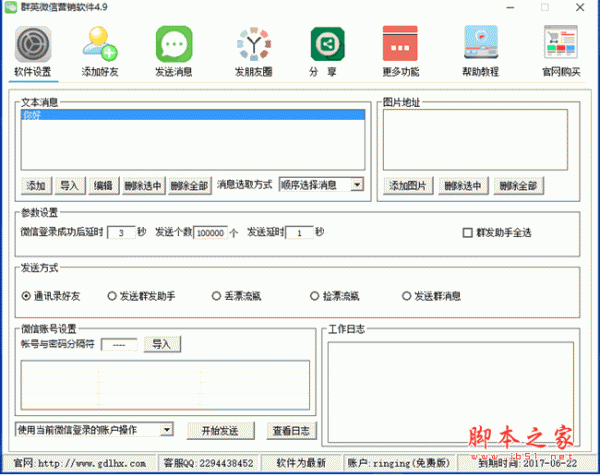Click the 图片地址 list box
This screenshot has width=600, height=476.
click(x=475, y=140)
